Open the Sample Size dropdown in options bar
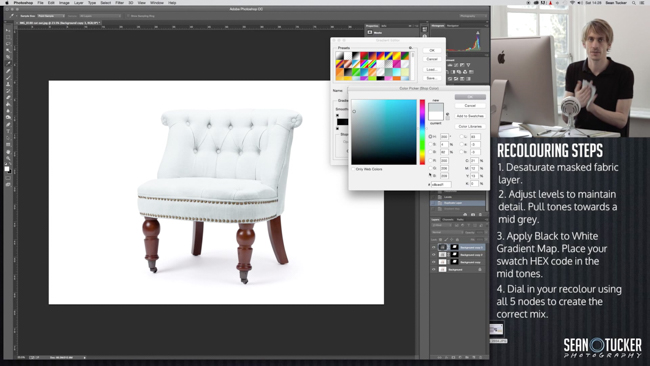 [x=51, y=16]
